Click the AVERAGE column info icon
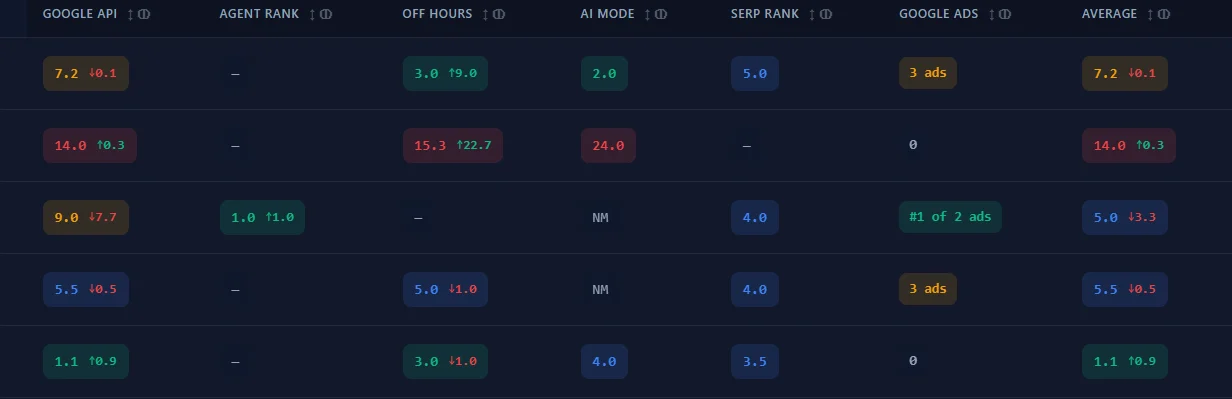Screen dimensions: 1232x399 [1164, 14]
